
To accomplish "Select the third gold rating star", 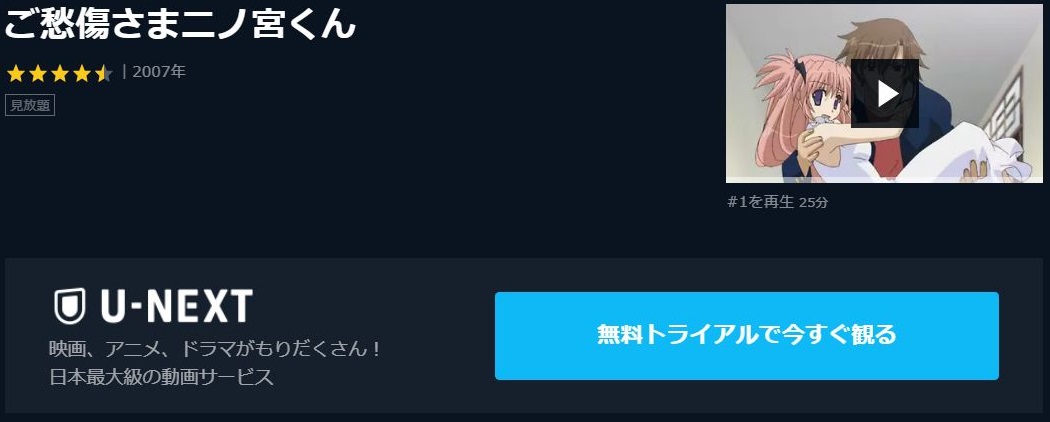I will 60,73.
